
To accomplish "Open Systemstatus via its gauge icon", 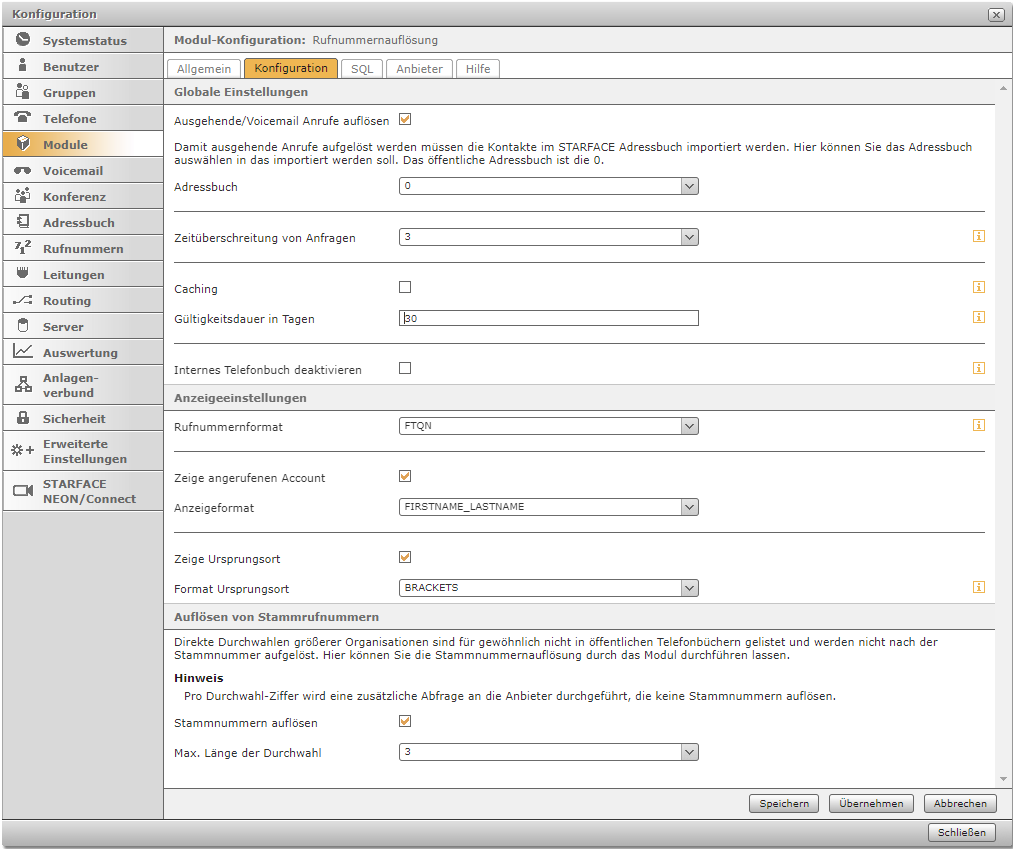I will 23,40.
